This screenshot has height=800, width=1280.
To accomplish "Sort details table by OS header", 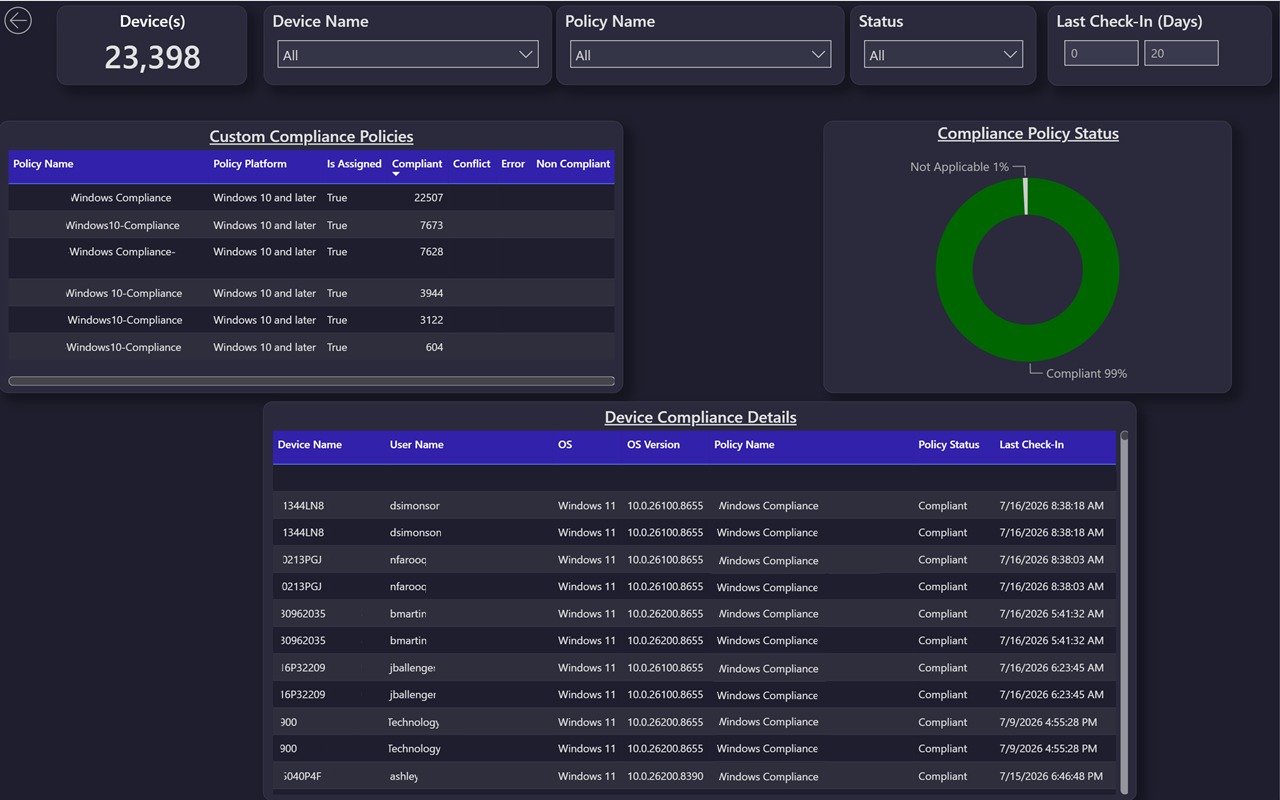I will pos(565,445).
